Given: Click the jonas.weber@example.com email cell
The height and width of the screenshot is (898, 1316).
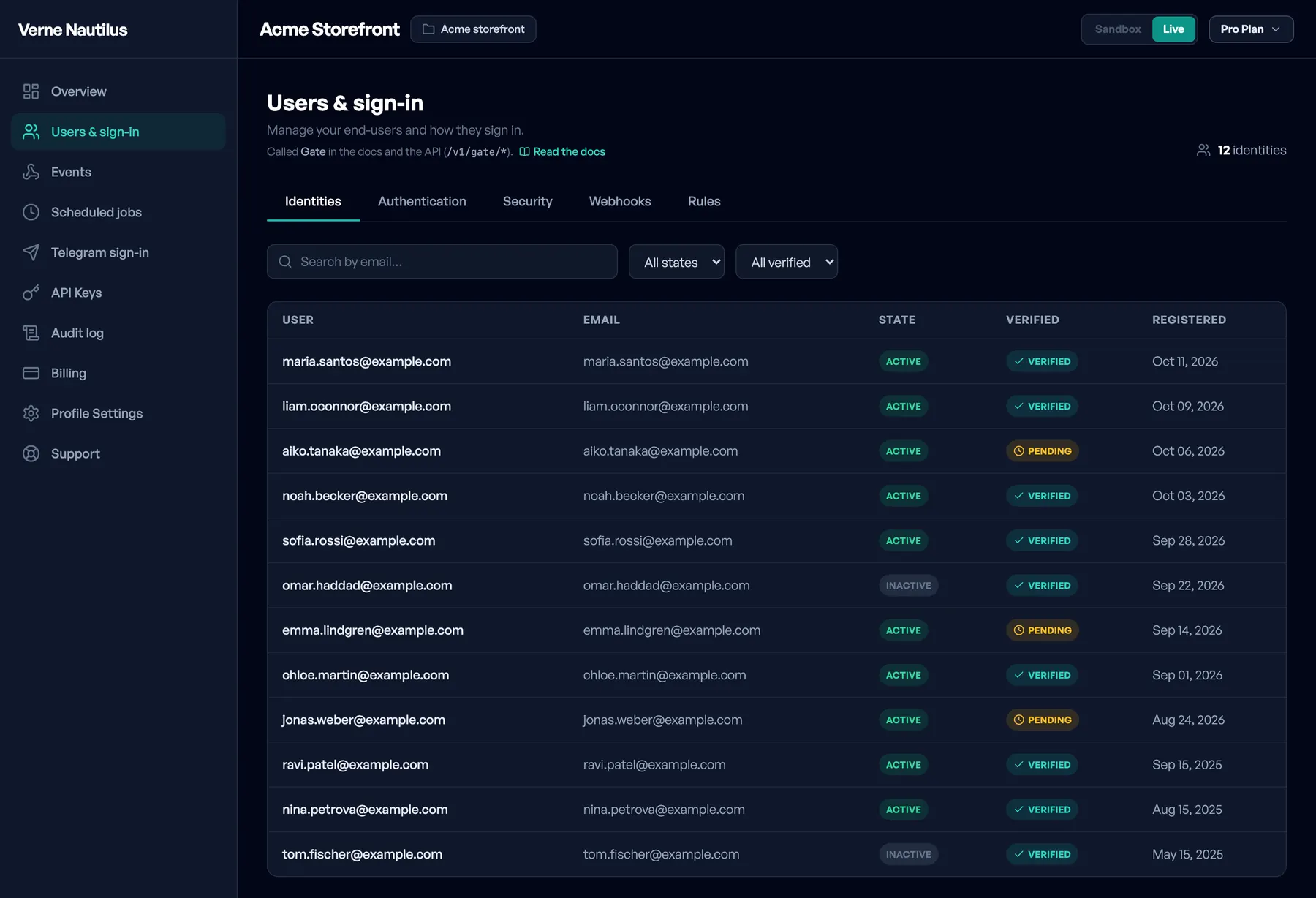Looking at the screenshot, I should coord(662,720).
